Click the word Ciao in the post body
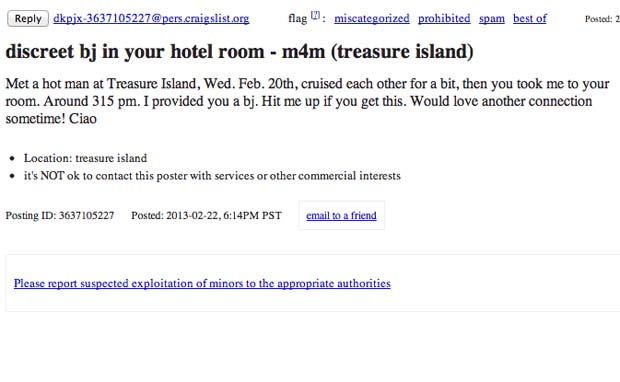This screenshot has width=620, height=382. 83,119
